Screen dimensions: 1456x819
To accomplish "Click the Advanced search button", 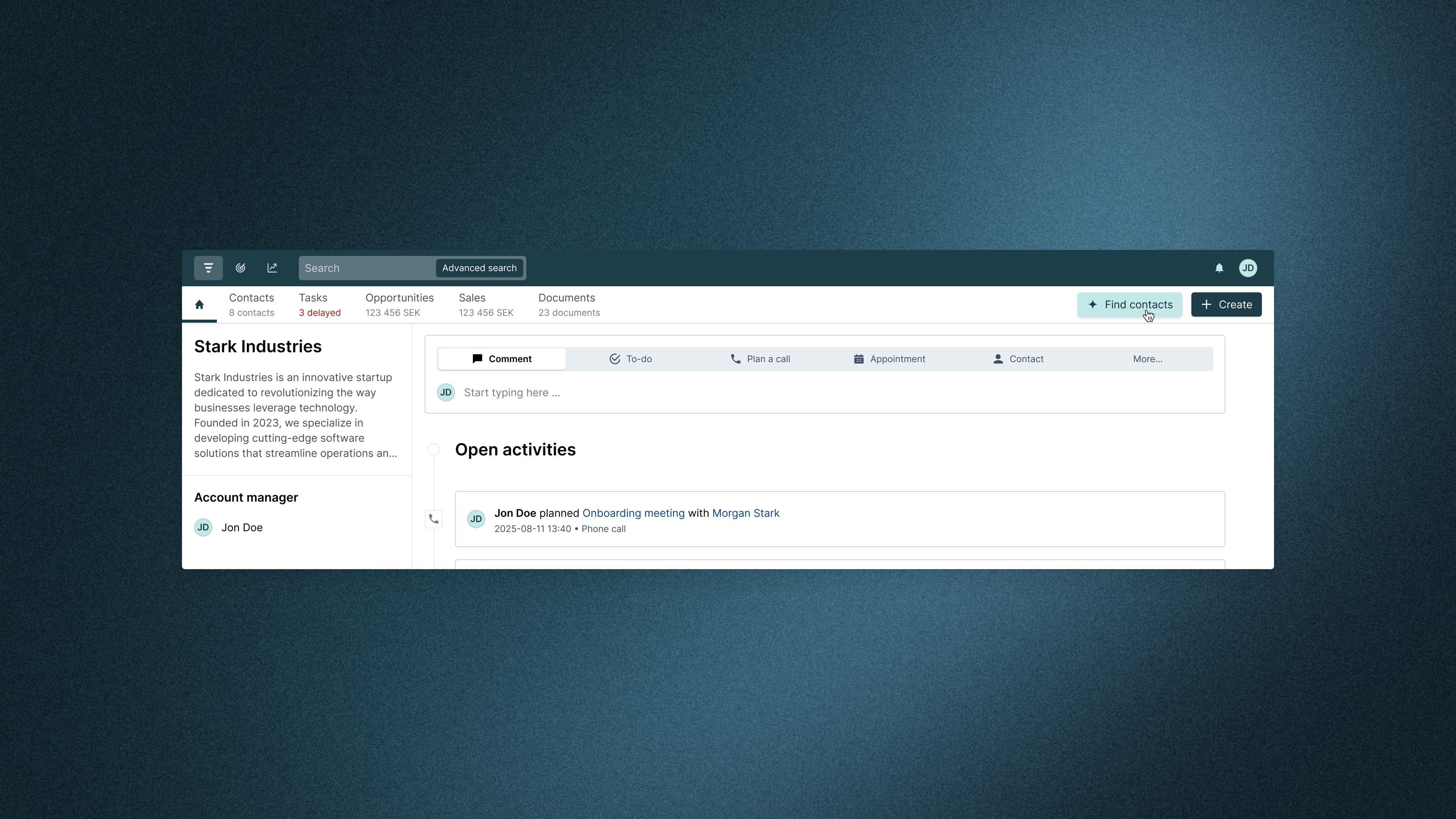I will [x=479, y=268].
